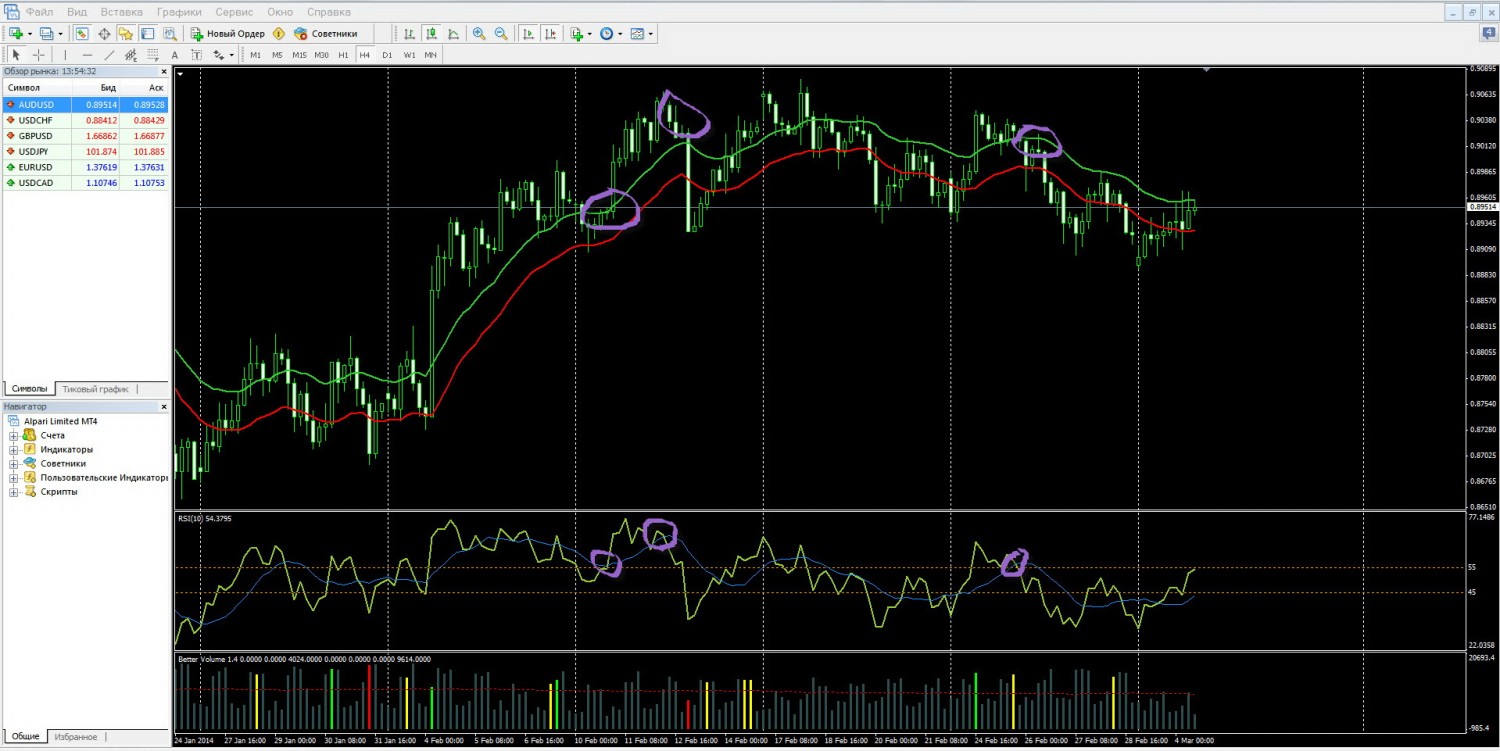
Task: Toggle the Terminal window icon
Action: pyautogui.click(x=148, y=33)
